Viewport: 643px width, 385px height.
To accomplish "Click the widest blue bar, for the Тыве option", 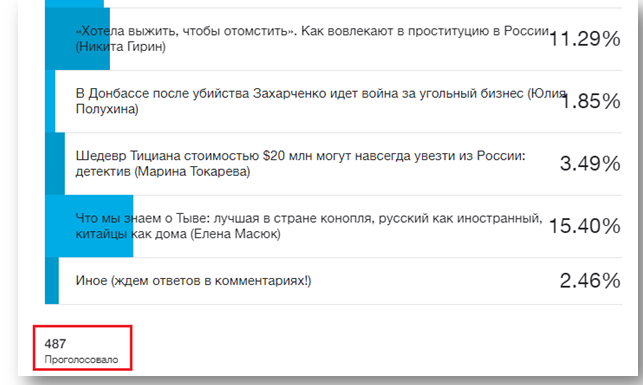I will [x=89, y=226].
